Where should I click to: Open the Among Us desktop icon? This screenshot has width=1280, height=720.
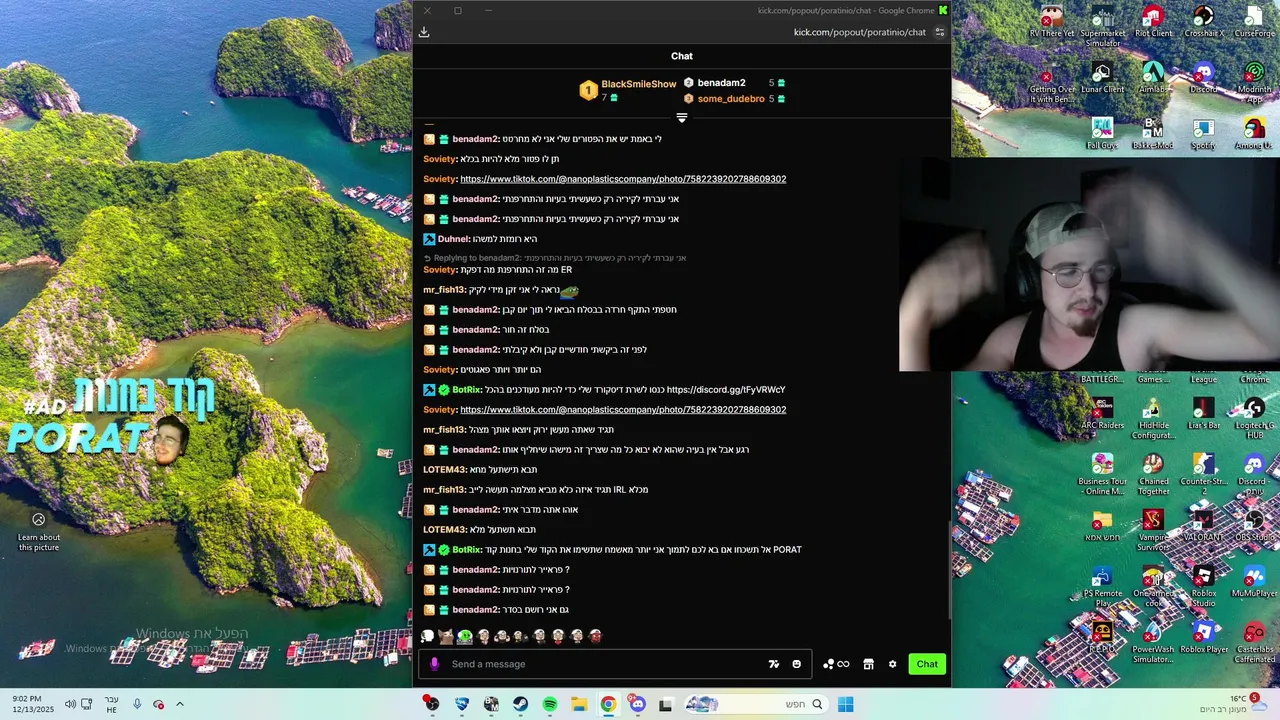1254,134
